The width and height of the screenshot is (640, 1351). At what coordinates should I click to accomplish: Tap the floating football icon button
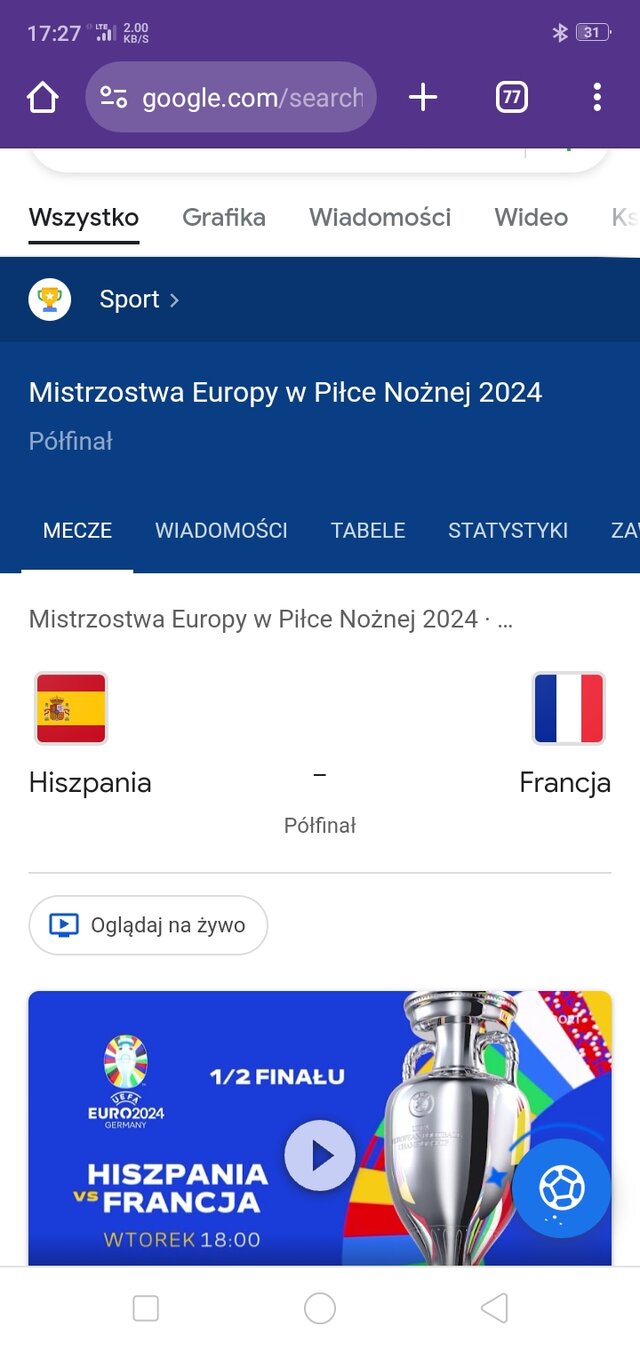click(x=562, y=1188)
